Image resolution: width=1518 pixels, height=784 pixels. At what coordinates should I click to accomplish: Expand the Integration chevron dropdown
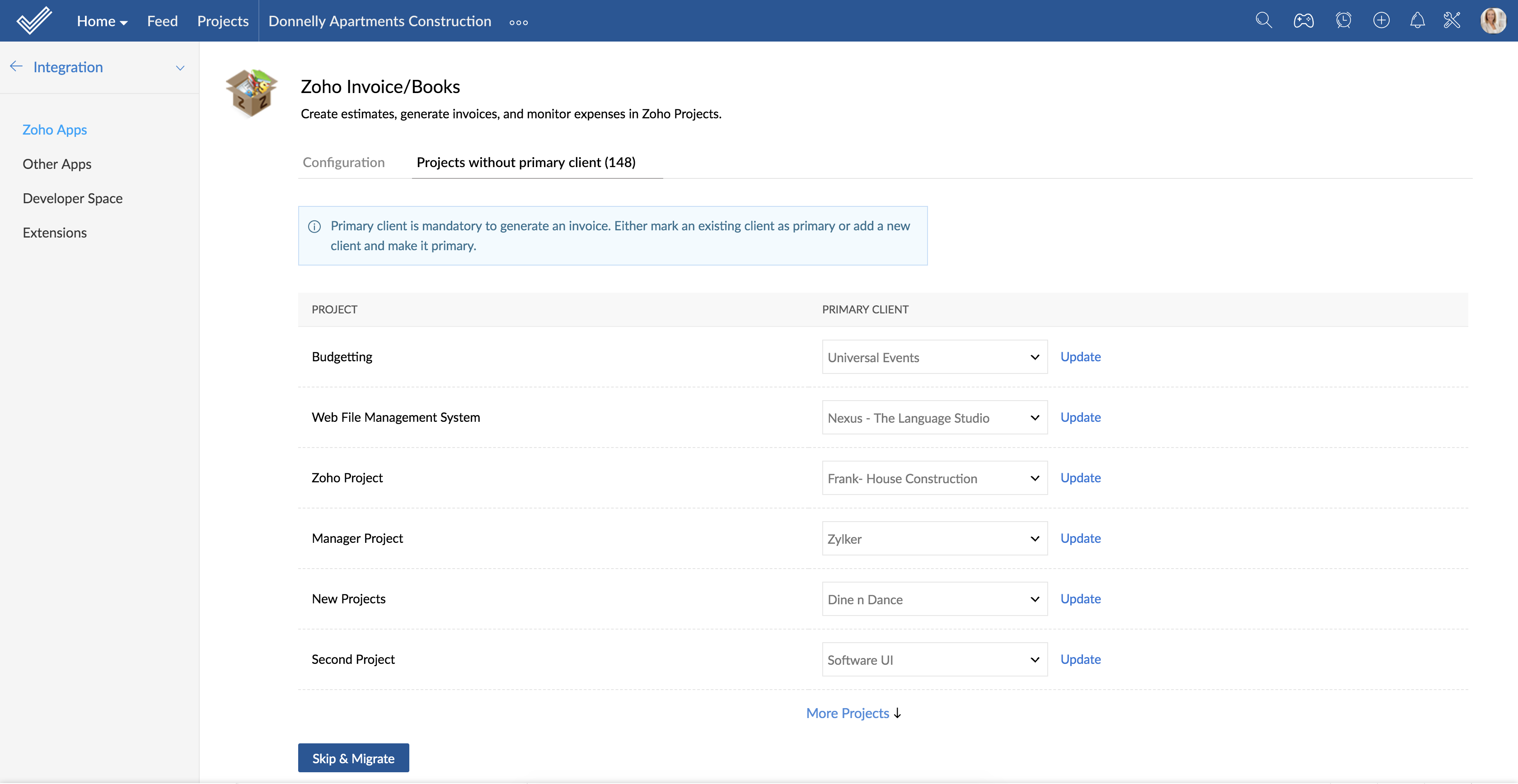[x=180, y=68]
